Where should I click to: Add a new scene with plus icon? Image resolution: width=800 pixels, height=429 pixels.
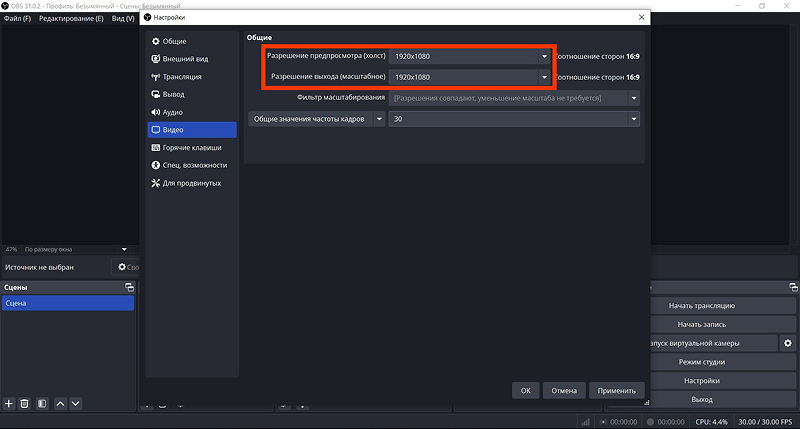pos(9,403)
